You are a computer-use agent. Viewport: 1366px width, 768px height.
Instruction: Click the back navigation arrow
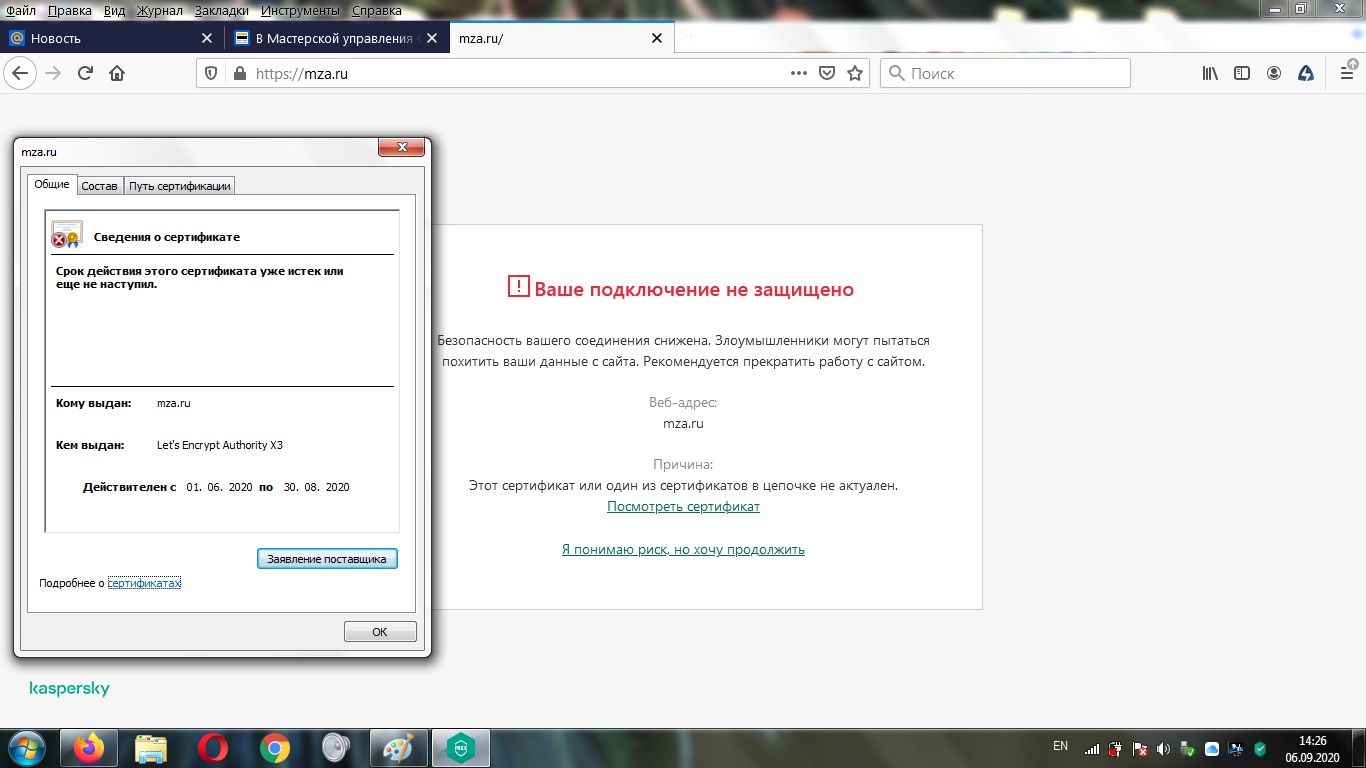[20, 73]
